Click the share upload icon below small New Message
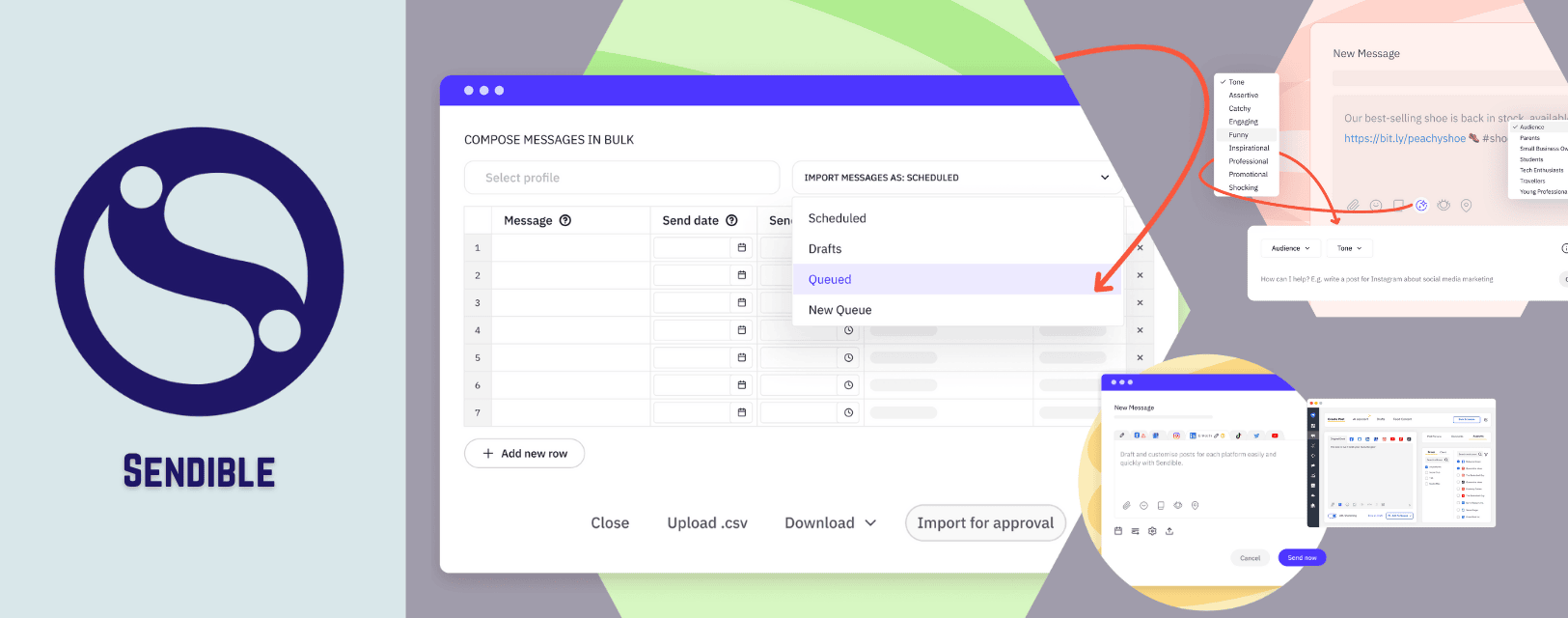 [1169, 531]
